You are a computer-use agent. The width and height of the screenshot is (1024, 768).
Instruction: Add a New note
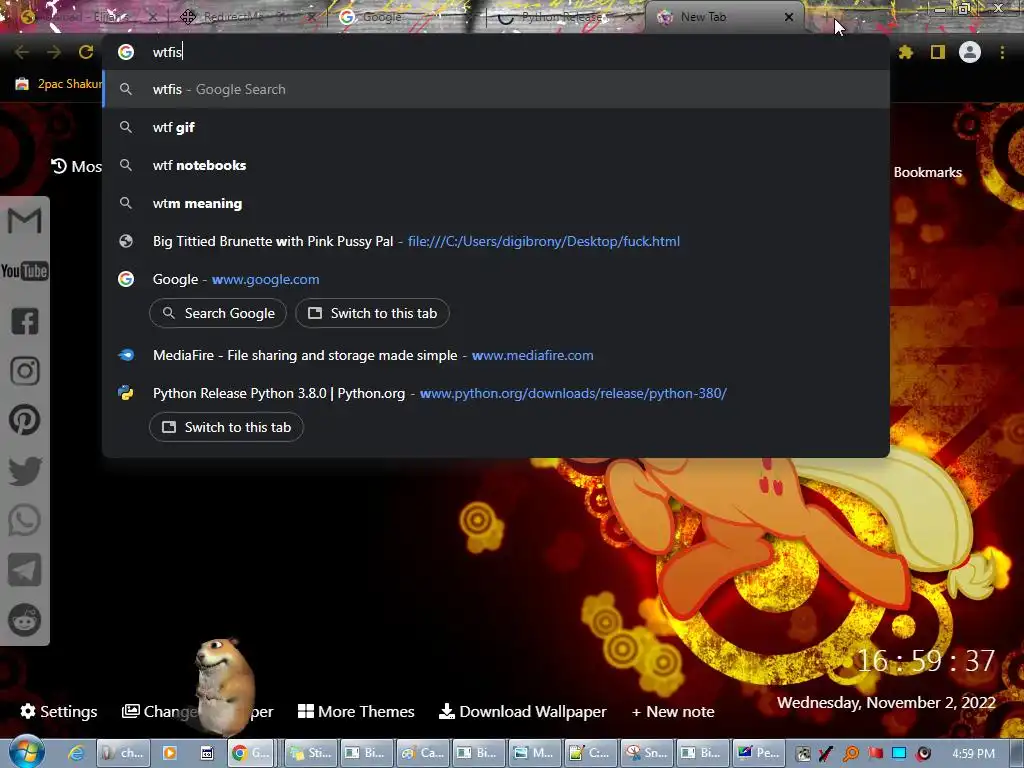coord(673,711)
